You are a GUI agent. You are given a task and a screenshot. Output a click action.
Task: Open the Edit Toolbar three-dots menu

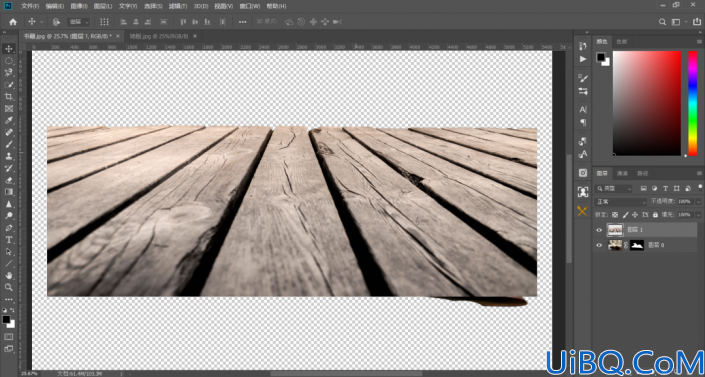tap(9, 299)
